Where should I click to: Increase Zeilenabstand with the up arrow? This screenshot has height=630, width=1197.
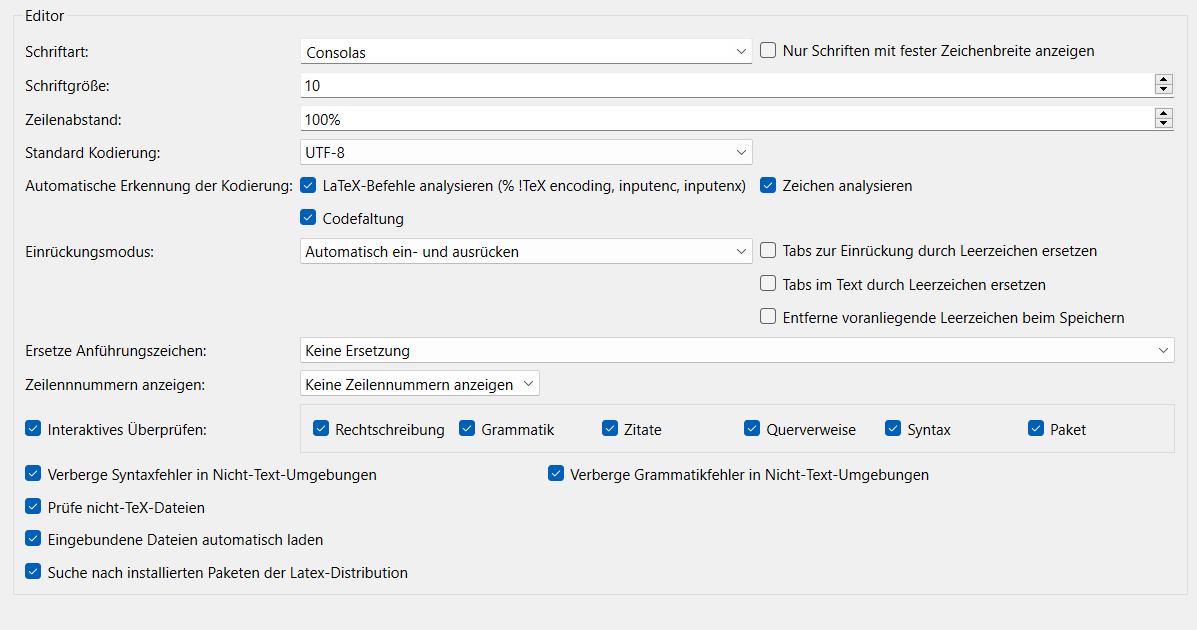coord(1163,113)
